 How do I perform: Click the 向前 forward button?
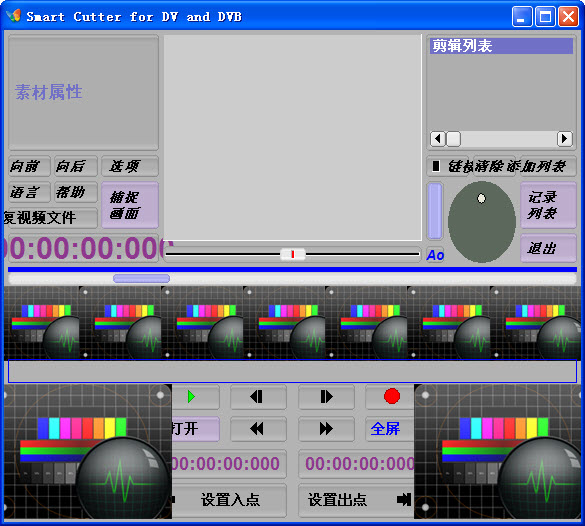(29, 166)
